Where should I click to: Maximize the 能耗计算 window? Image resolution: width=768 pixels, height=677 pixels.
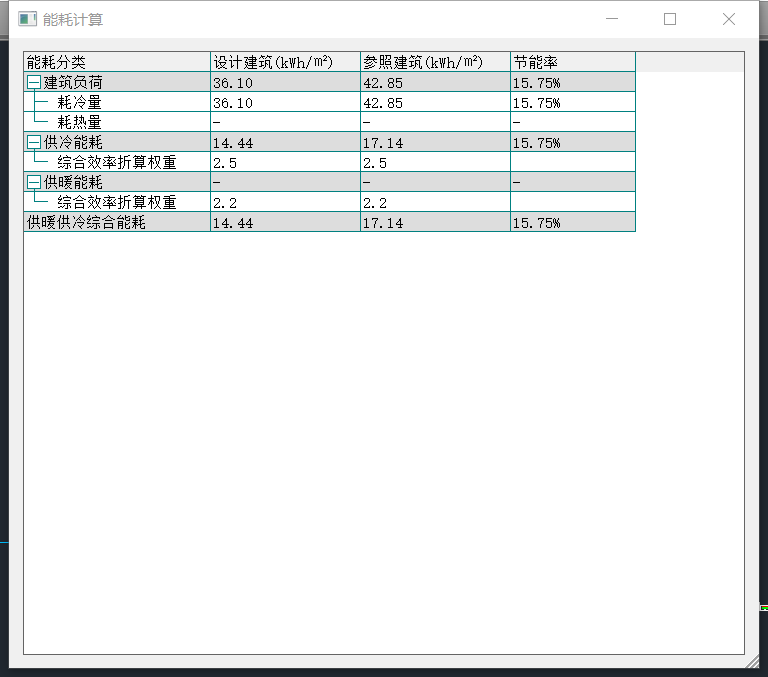(x=670, y=19)
